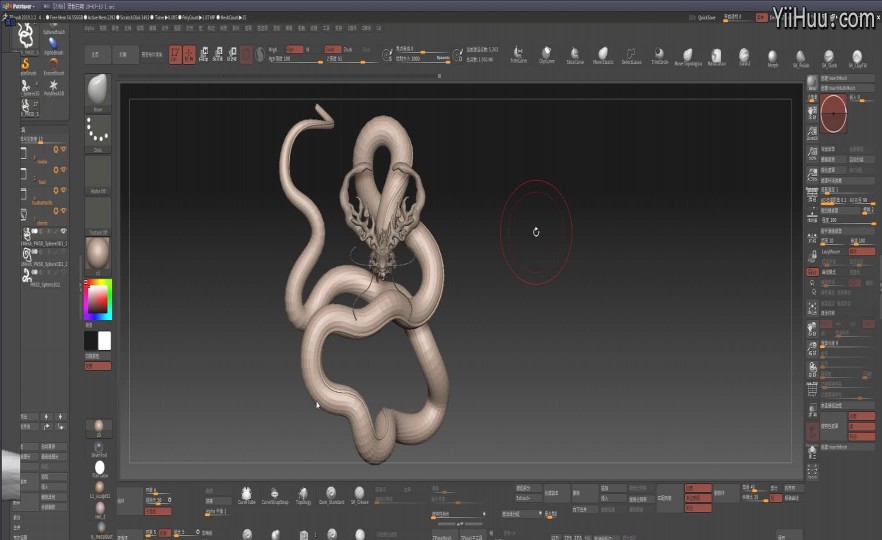Toggle the Zadd button
Image resolution: width=882 pixels, height=540 pixels.
[x=332, y=50]
